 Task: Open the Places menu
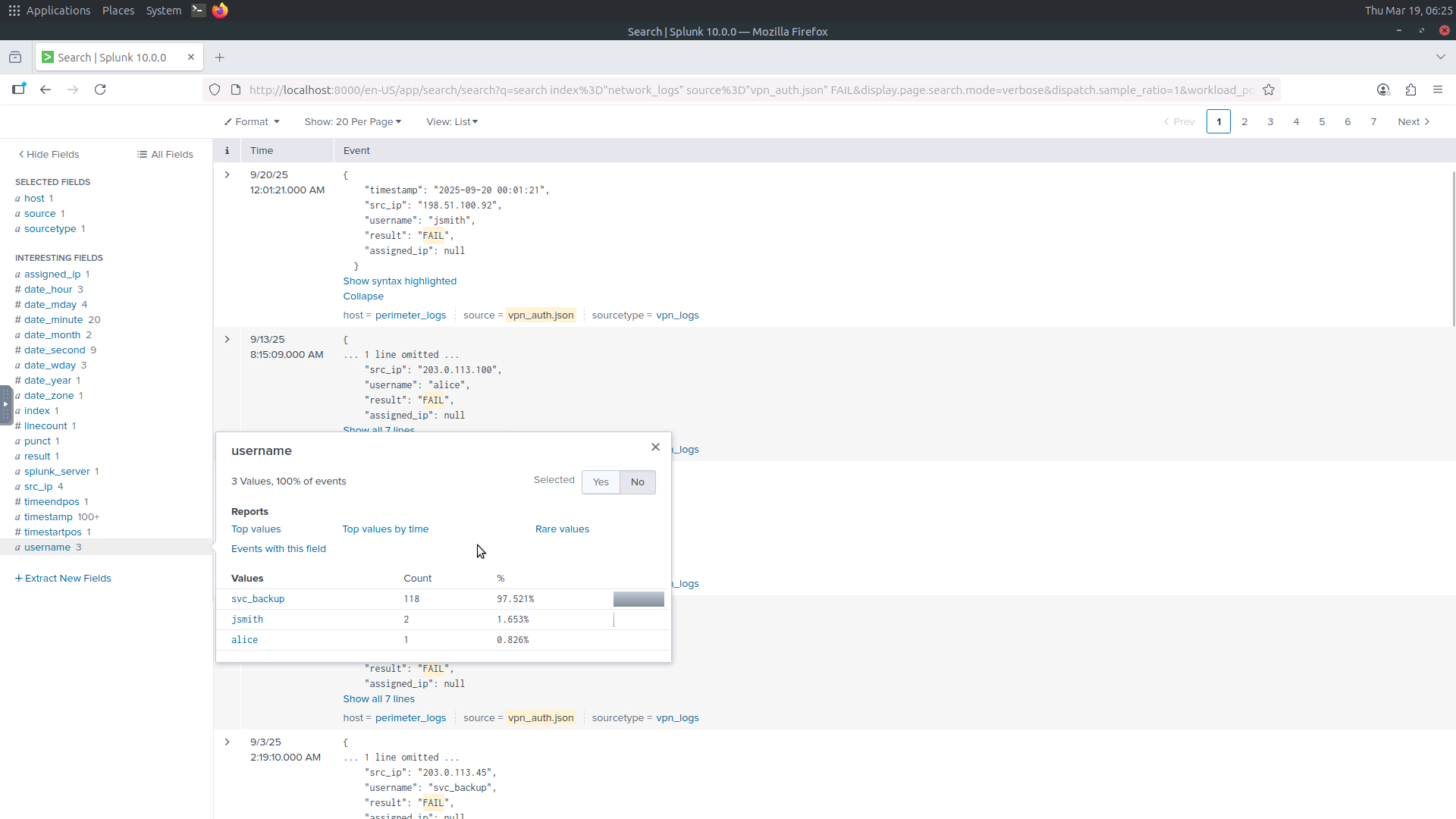[118, 11]
